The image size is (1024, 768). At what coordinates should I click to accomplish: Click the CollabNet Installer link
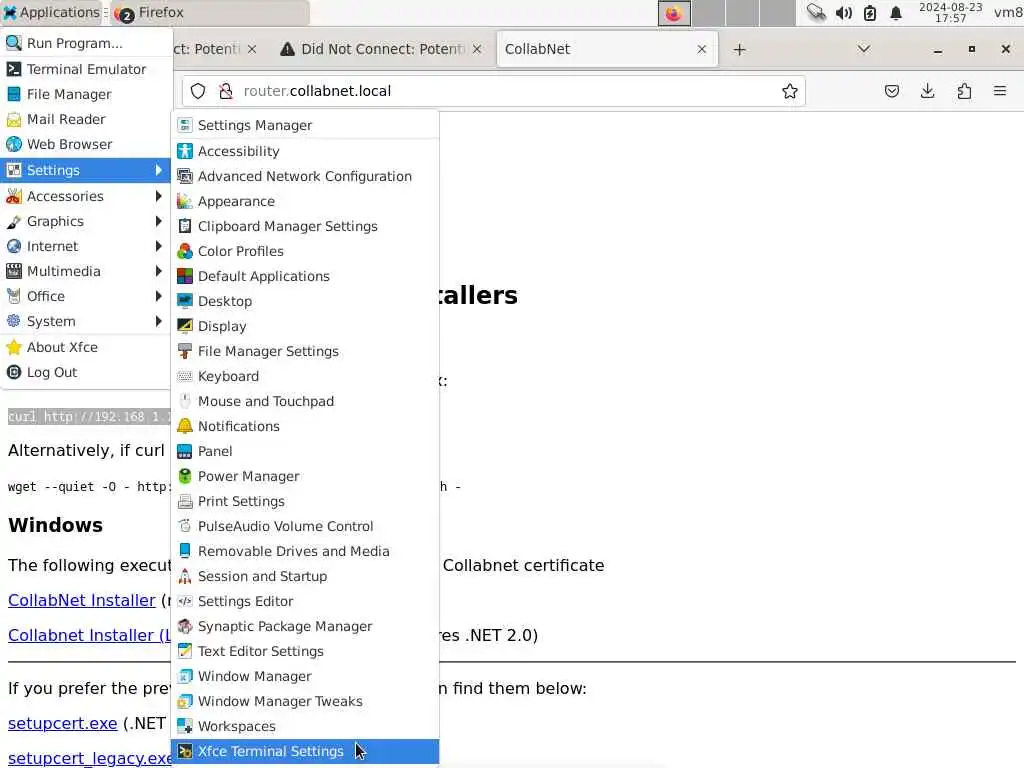tap(82, 600)
